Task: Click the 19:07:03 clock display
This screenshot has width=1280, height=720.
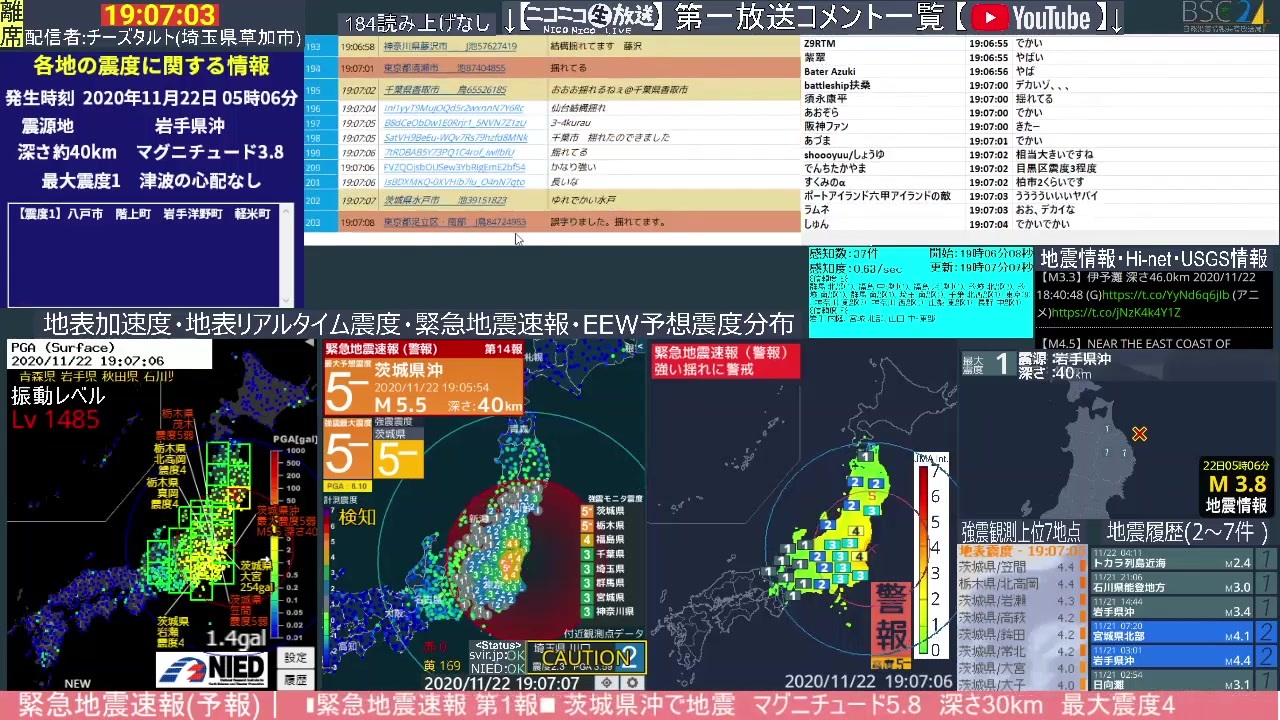Action: point(160,15)
